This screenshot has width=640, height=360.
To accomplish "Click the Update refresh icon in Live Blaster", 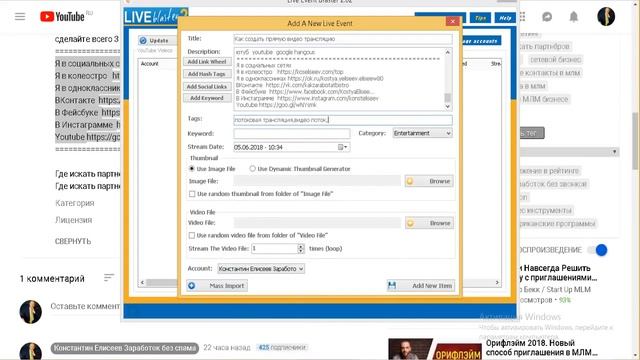I will pos(143,40).
